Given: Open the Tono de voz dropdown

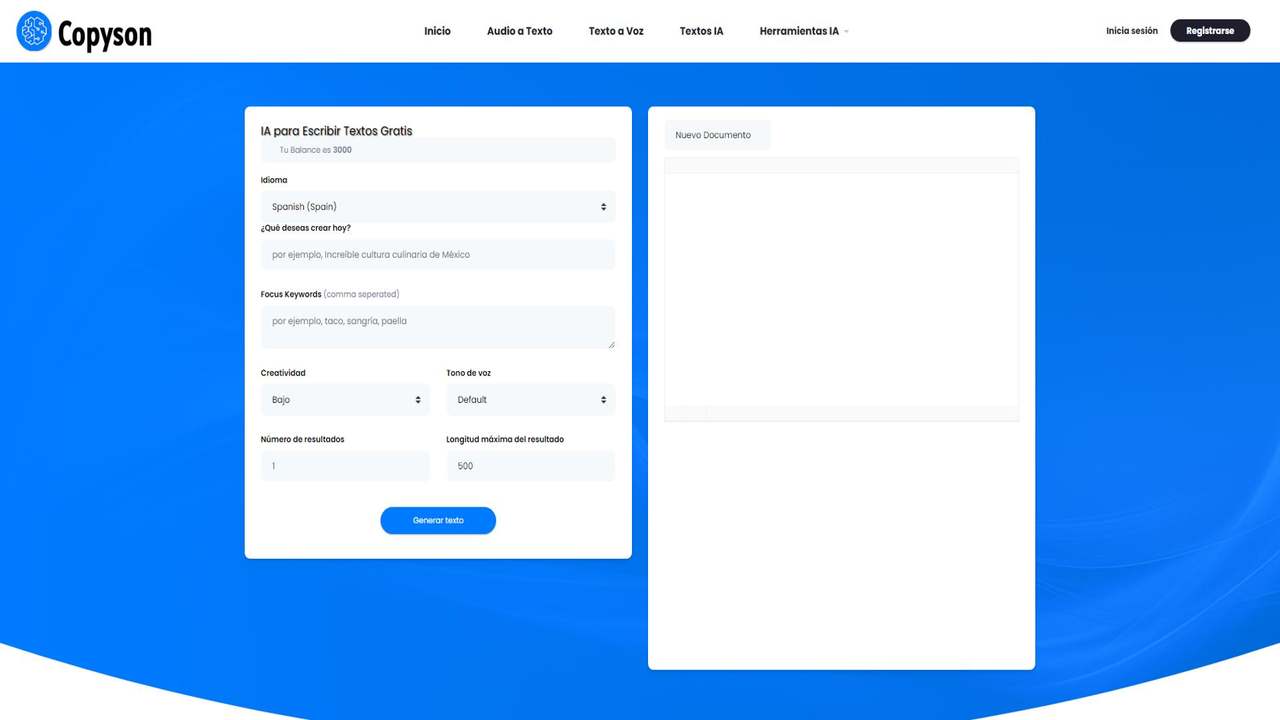Looking at the screenshot, I should (530, 400).
